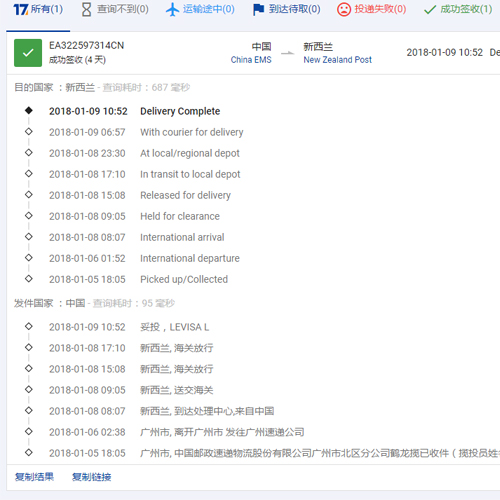
Task: Click the 目的国家：新西兰 header
Action: [55, 87]
